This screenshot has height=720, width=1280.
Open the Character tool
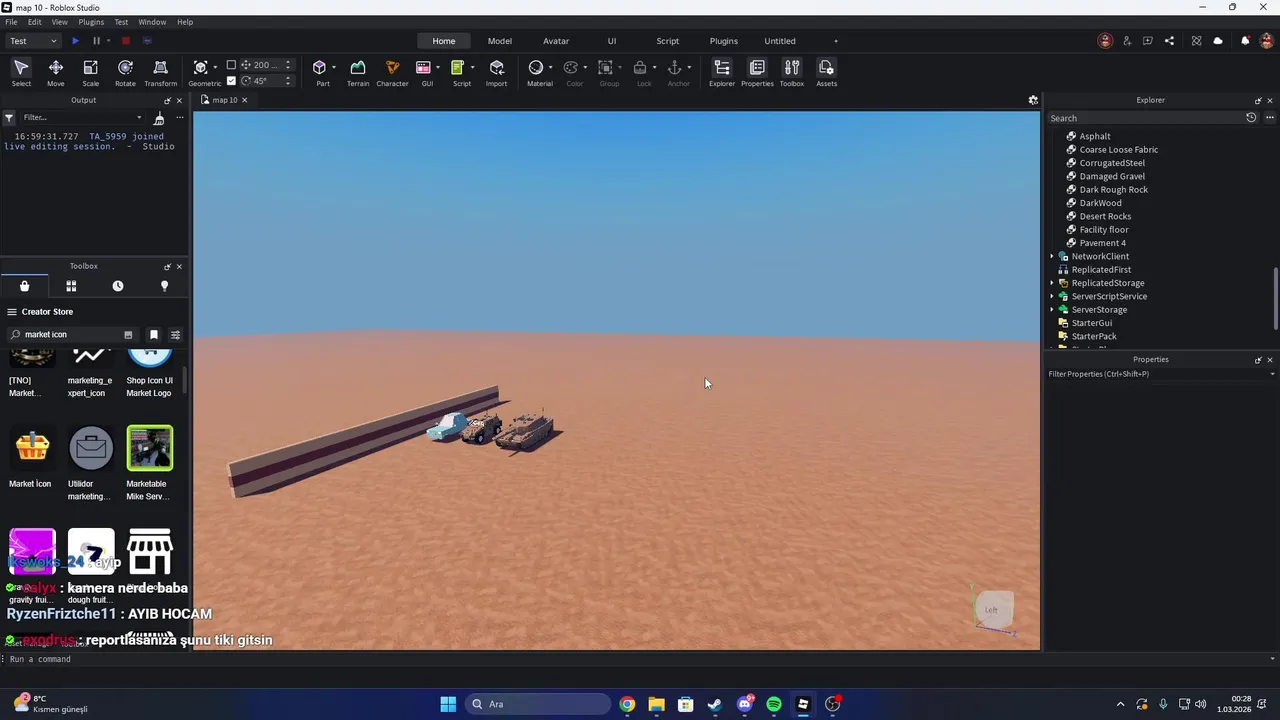[x=392, y=72]
